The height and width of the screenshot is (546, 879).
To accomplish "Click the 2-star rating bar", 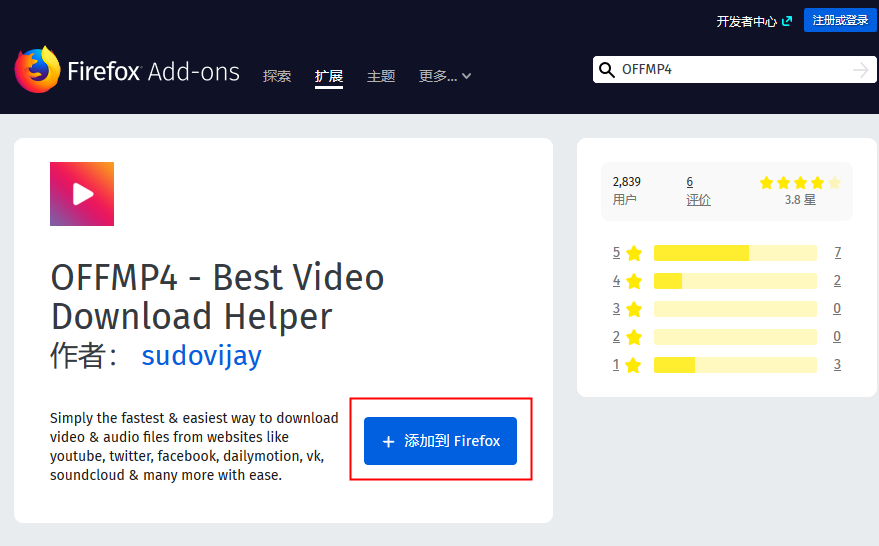I will pos(735,337).
